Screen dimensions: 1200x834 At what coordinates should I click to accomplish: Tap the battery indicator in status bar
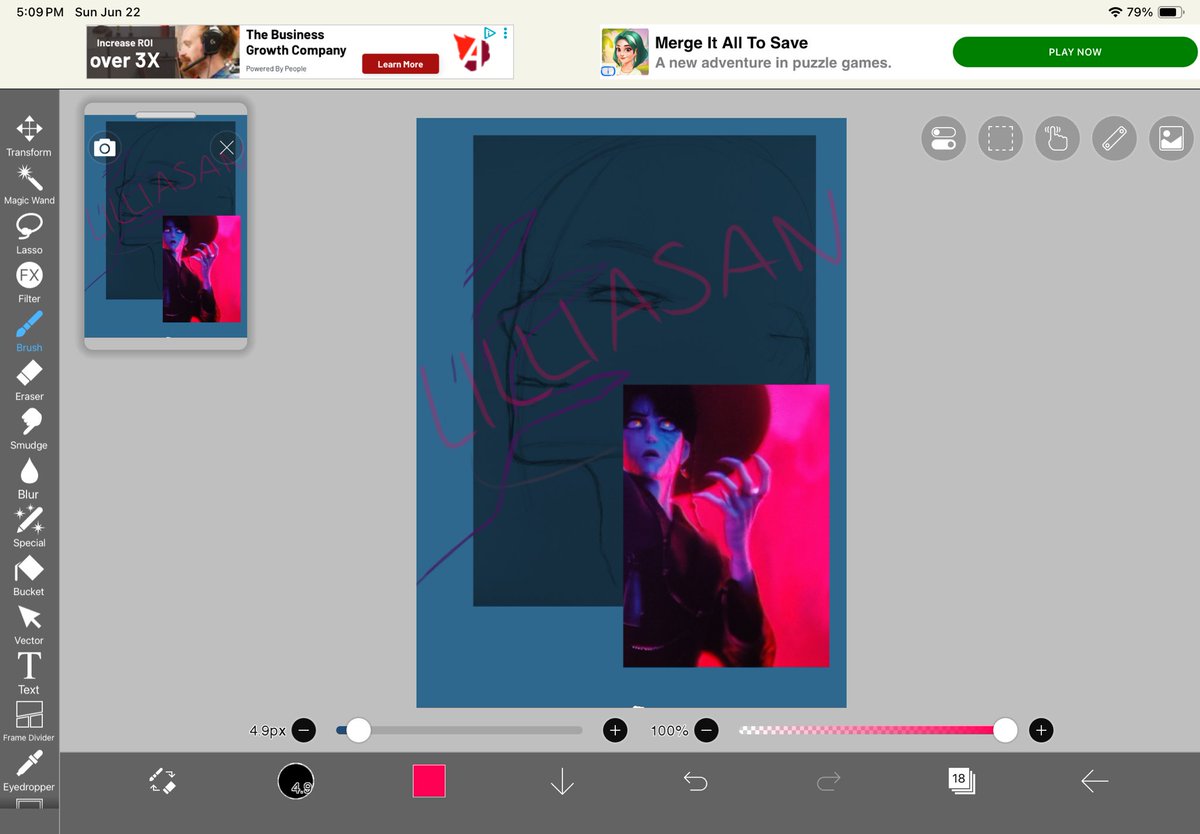pos(1171,12)
